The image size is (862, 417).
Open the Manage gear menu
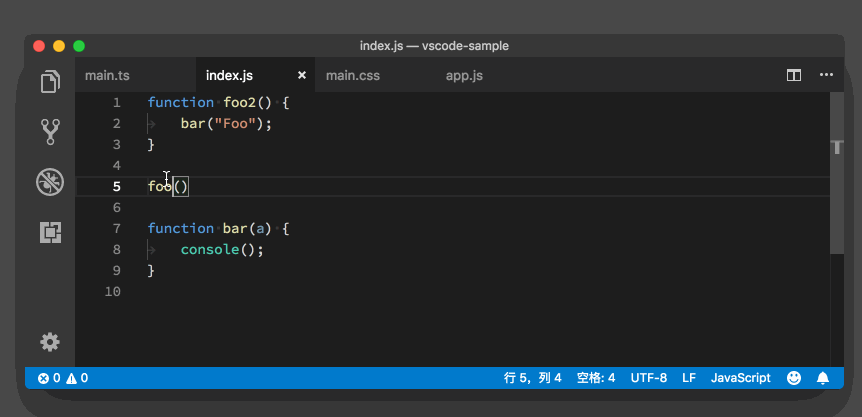click(50, 342)
